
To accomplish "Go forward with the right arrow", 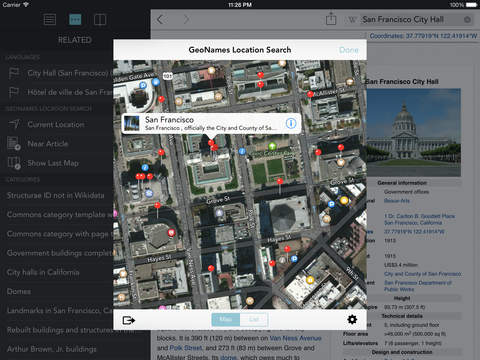I will pos(186,20).
